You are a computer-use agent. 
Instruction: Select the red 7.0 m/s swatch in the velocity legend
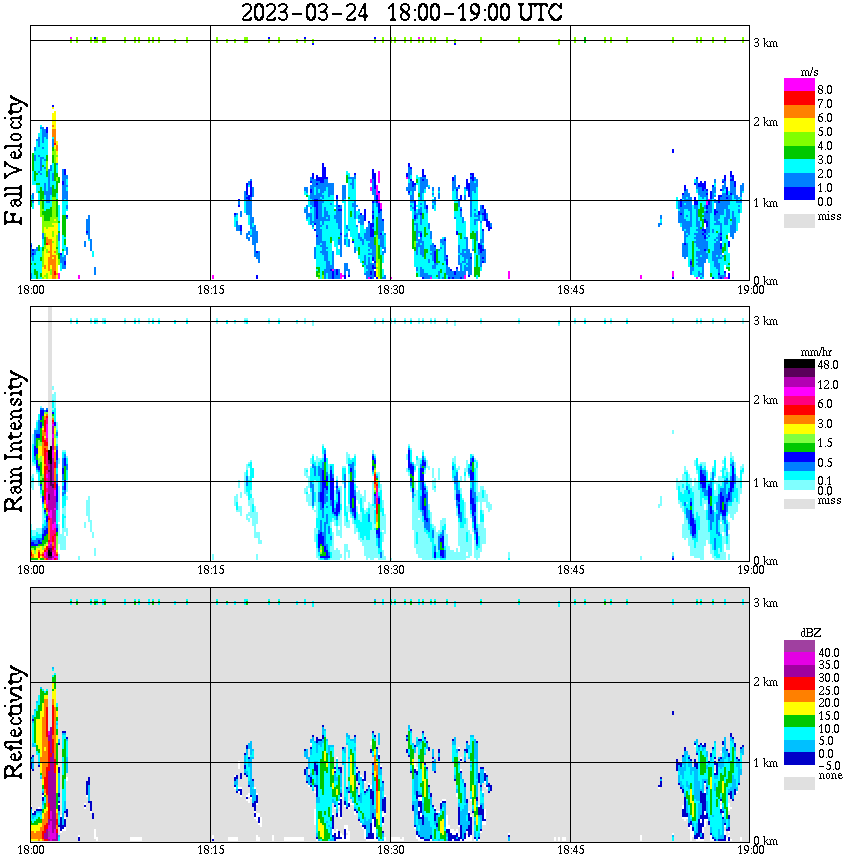[799, 99]
